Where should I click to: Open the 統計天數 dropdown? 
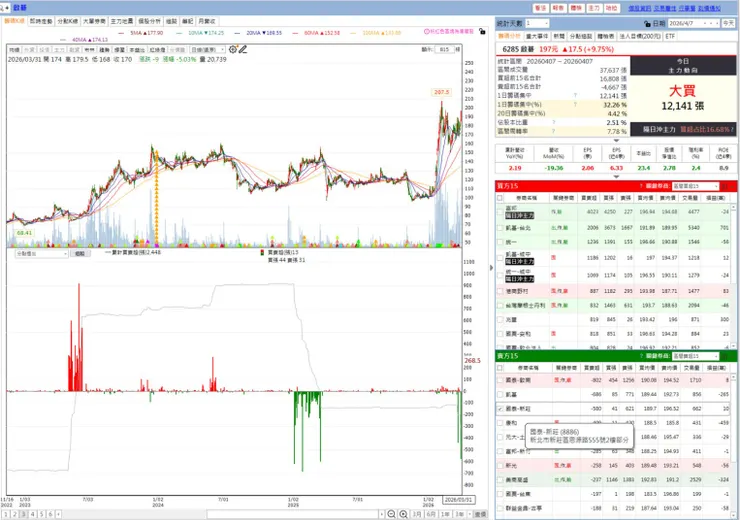[537, 23]
